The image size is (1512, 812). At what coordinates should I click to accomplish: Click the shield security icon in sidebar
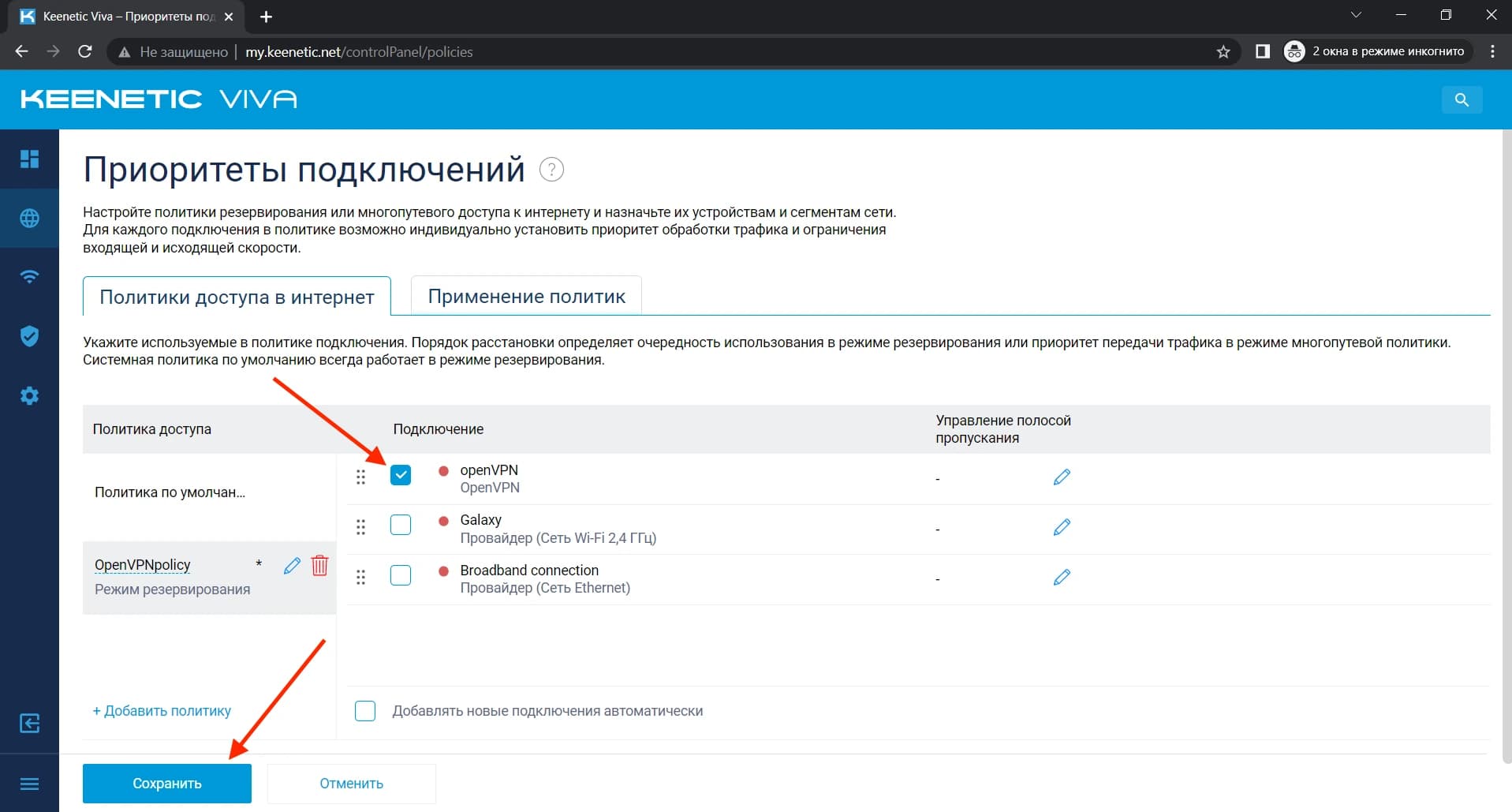(x=29, y=336)
